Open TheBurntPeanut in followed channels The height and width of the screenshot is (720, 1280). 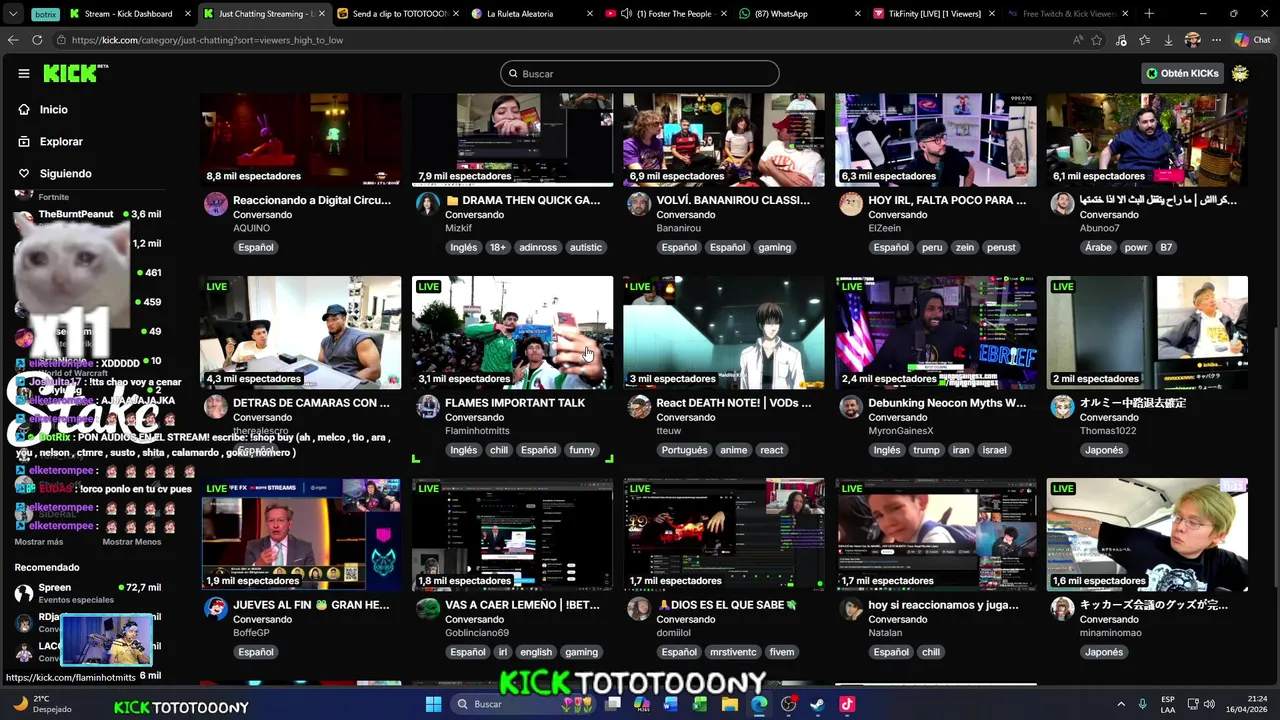point(88,214)
